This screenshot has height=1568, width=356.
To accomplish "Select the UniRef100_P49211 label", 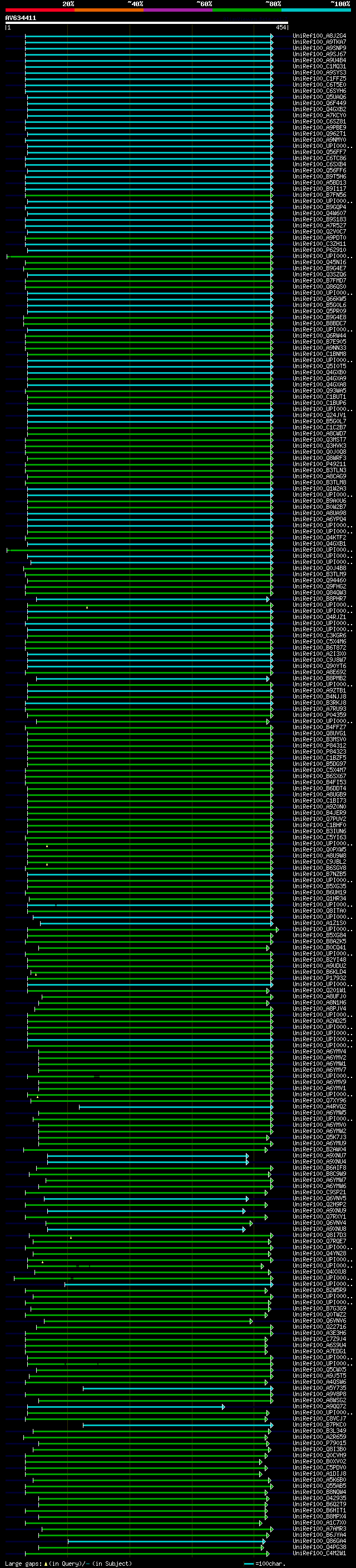I will pos(319,464).
